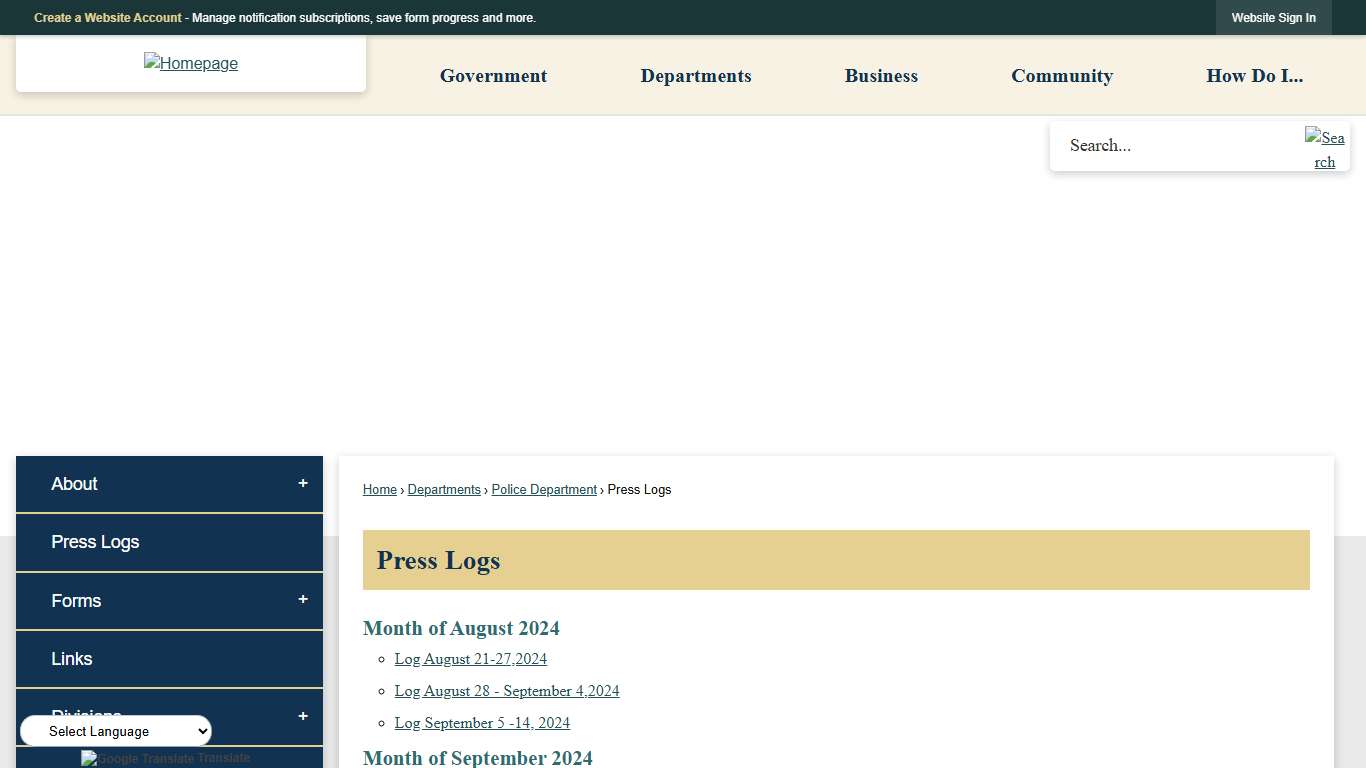This screenshot has width=1366, height=768.
Task: Open Log September 5-14, 2024 link
Action: (x=482, y=723)
